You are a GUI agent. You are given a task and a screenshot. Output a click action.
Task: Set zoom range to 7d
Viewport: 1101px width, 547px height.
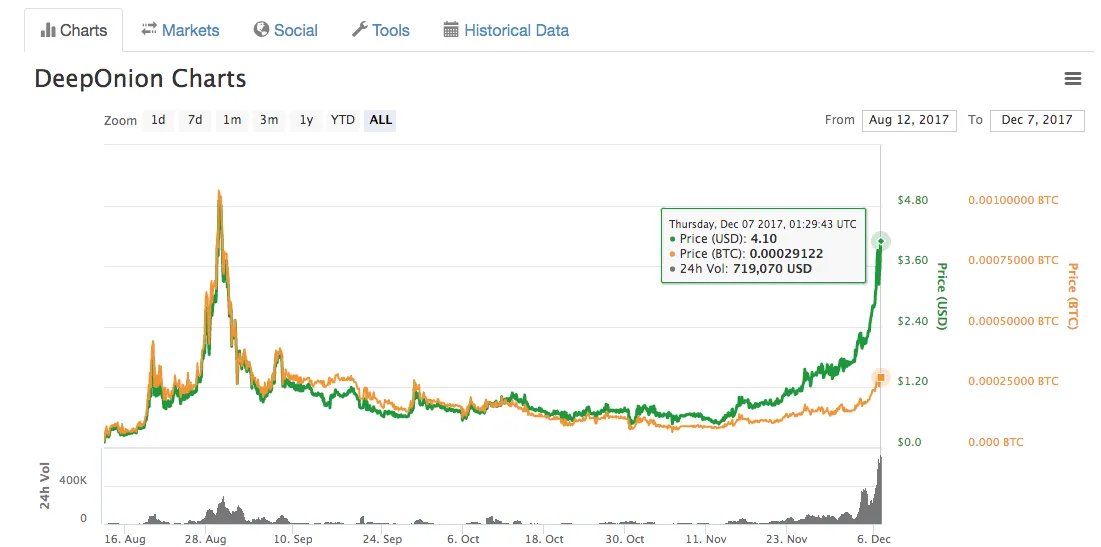click(195, 120)
